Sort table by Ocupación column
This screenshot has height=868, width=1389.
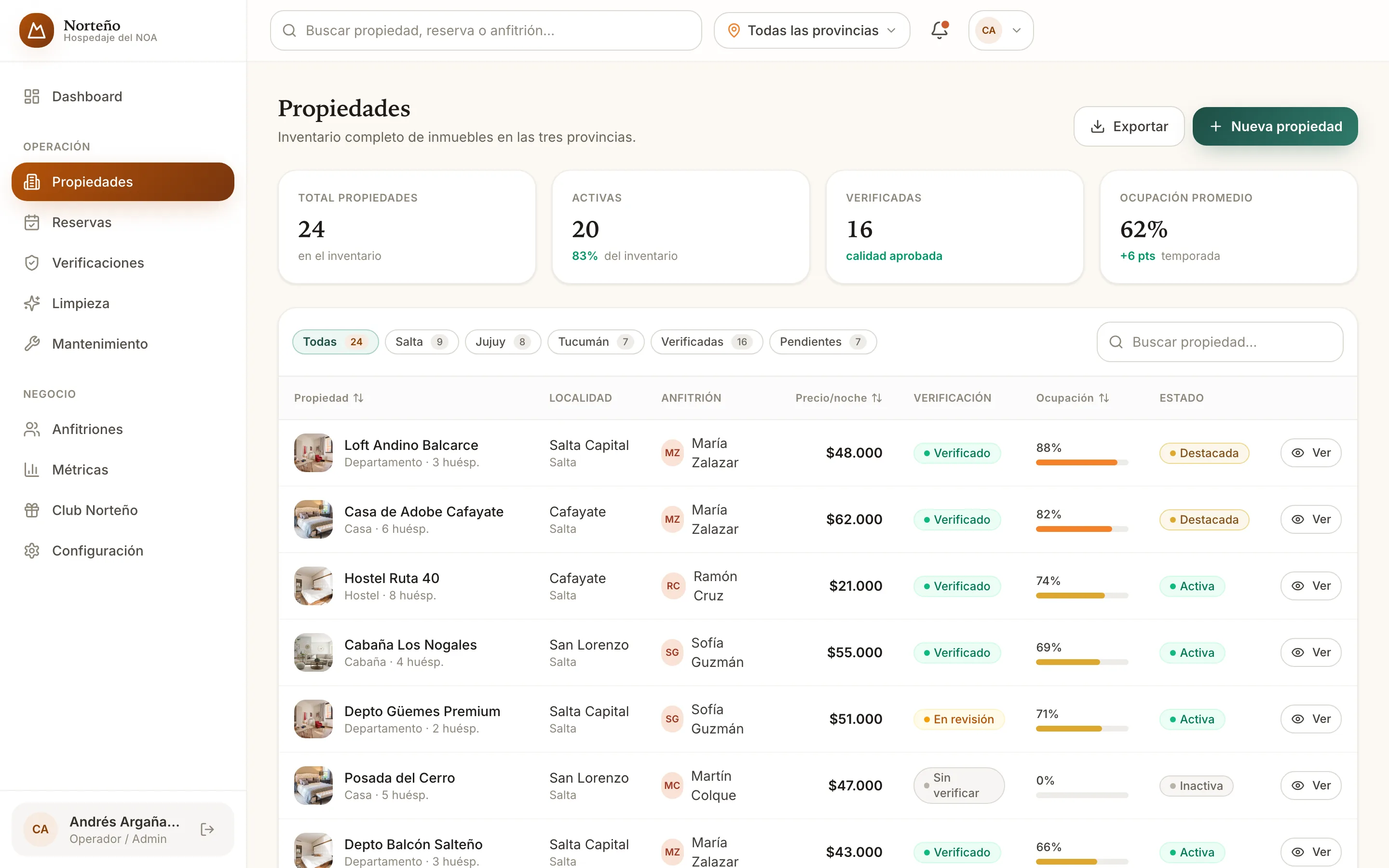[x=1072, y=398]
